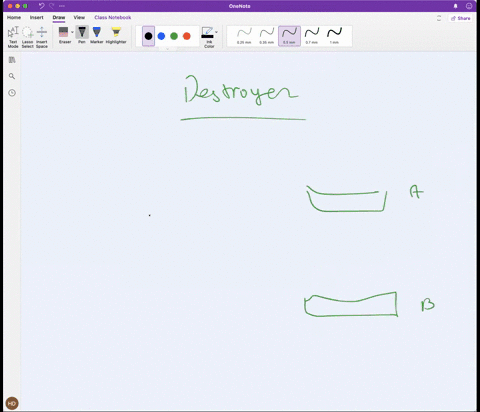
Task: Switch to the Marker tool
Action: (x=97, y=35)
